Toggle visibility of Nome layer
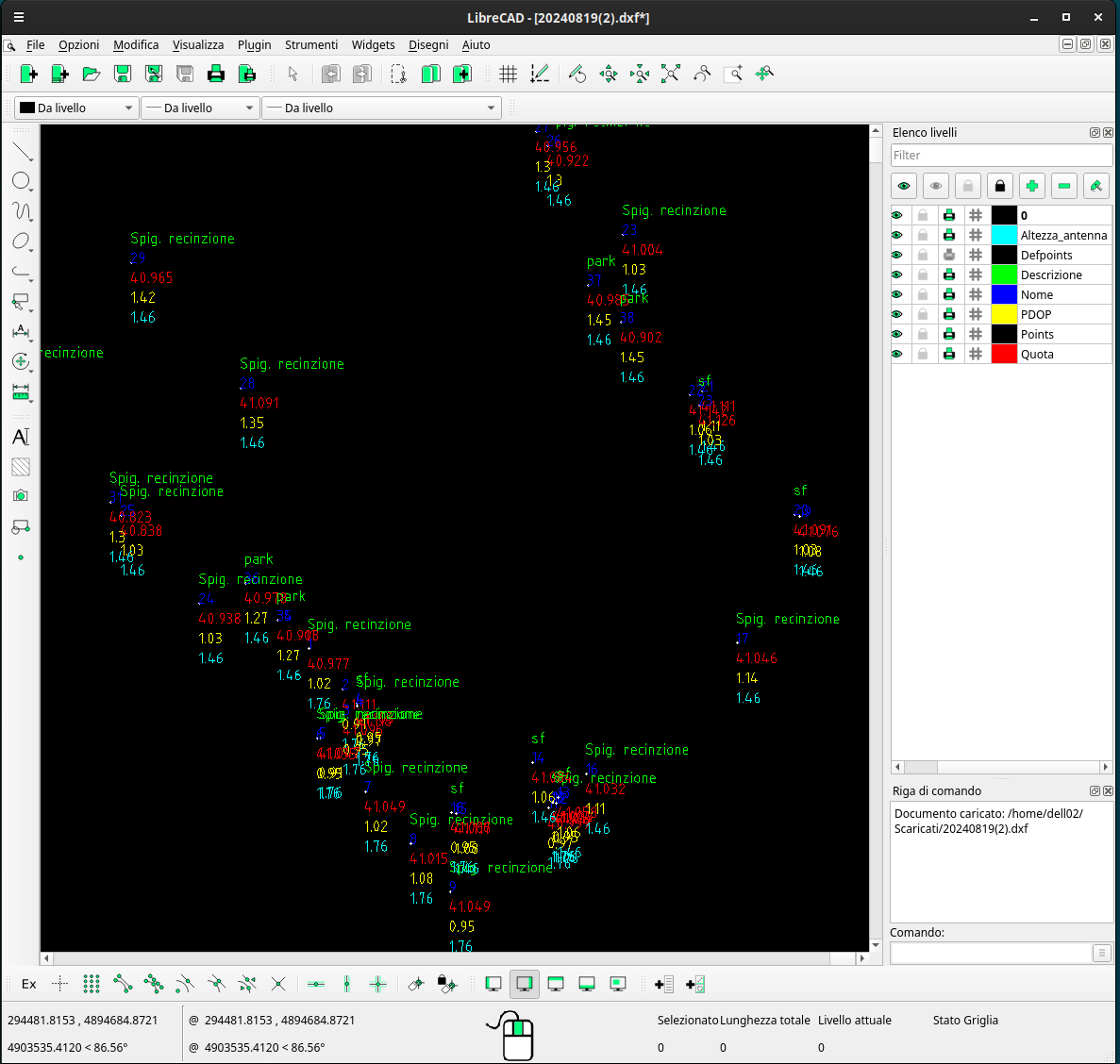This screenshot has height=1064, width=1120. click(897, 294)
